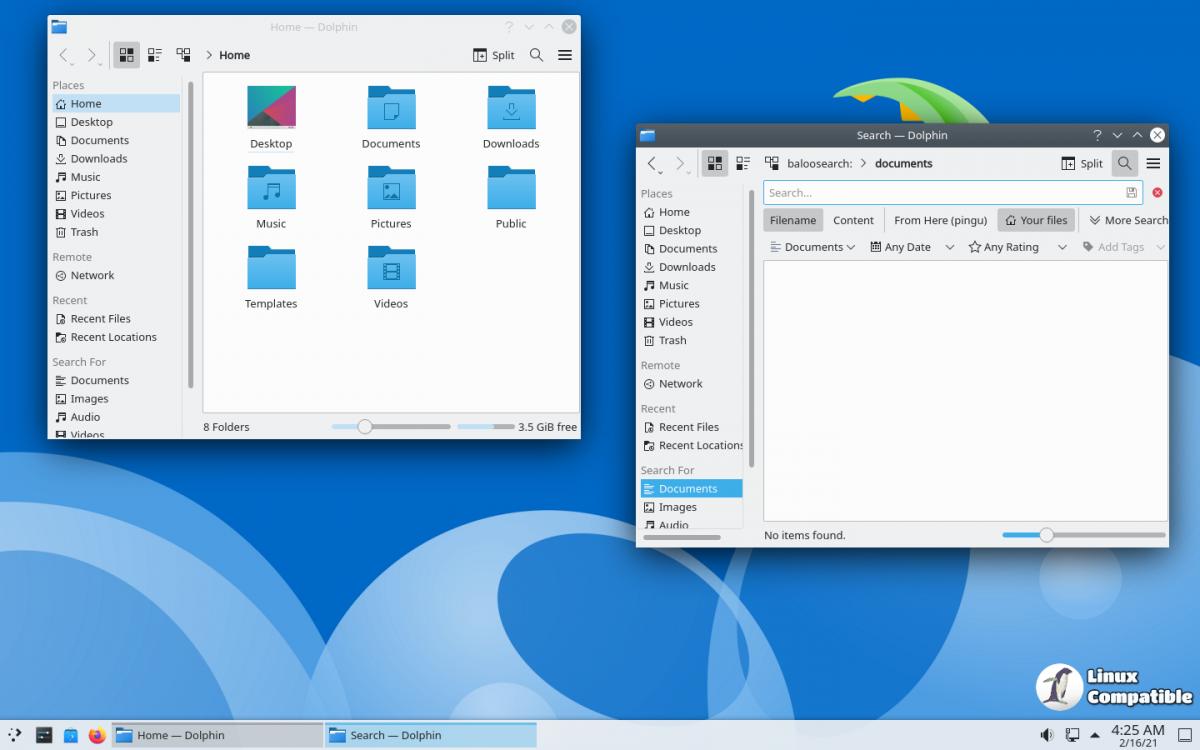The width and height of the screenshot is (1200, 750).
Task: Select Trash in Home window Places panel
Action: 84,232
